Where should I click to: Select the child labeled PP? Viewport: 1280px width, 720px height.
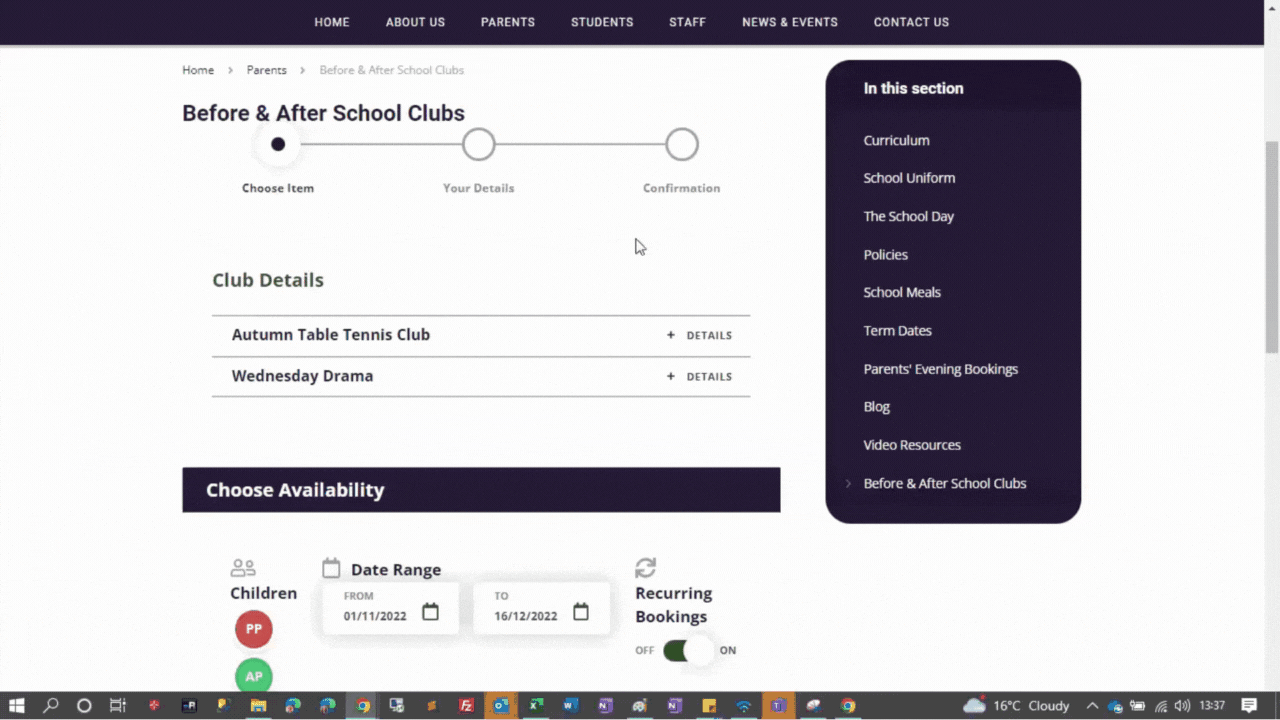(x=253, y=628)
